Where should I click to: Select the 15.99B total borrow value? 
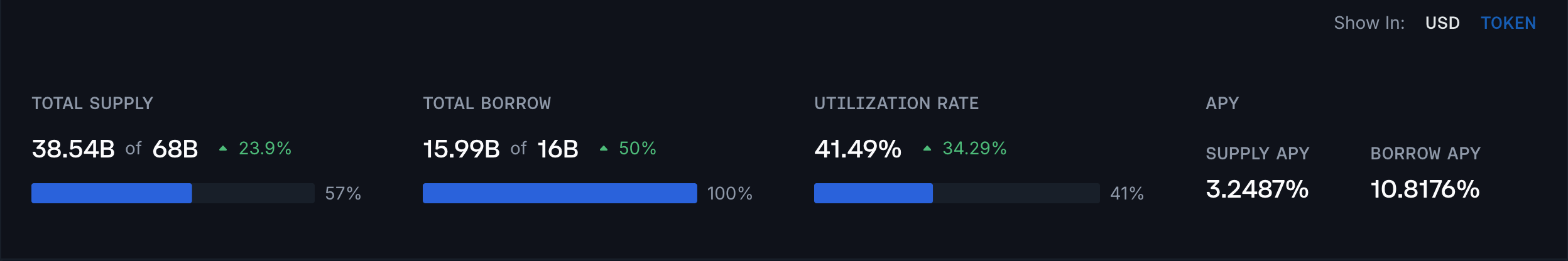click(x=462, y=149)
